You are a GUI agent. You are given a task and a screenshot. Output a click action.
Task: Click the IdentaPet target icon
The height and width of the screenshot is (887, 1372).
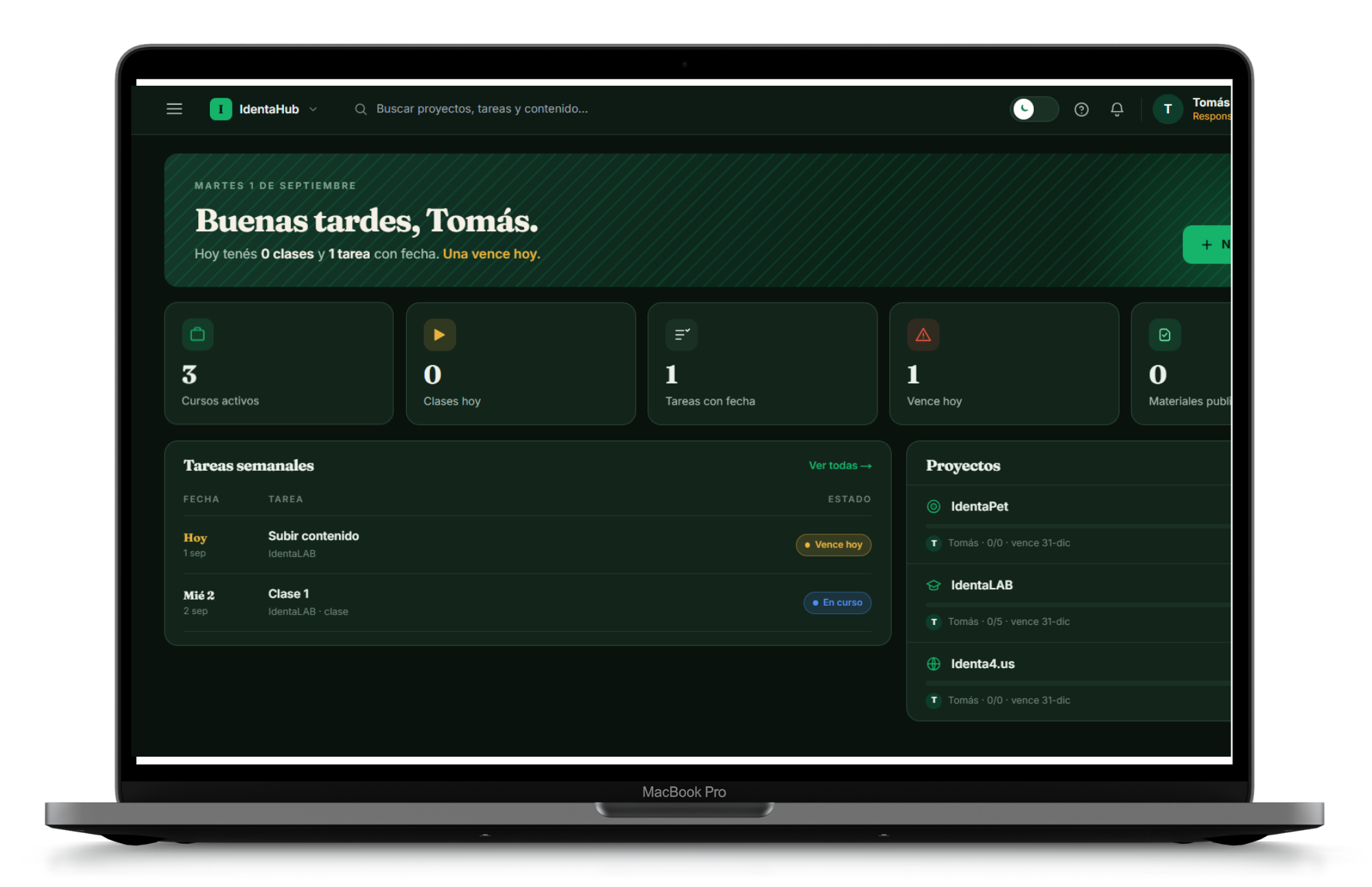[934, 506]
